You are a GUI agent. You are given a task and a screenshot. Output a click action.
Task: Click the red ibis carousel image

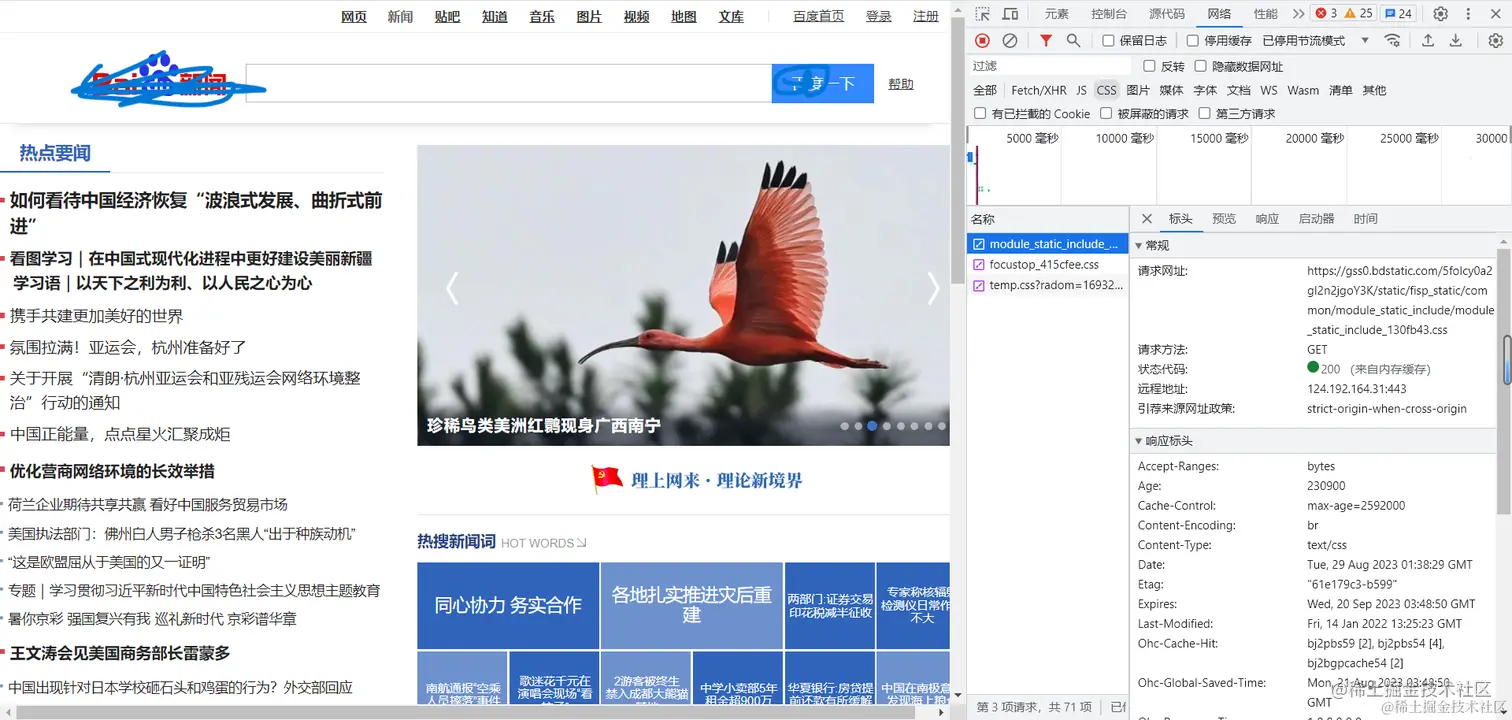click(683, 295)
